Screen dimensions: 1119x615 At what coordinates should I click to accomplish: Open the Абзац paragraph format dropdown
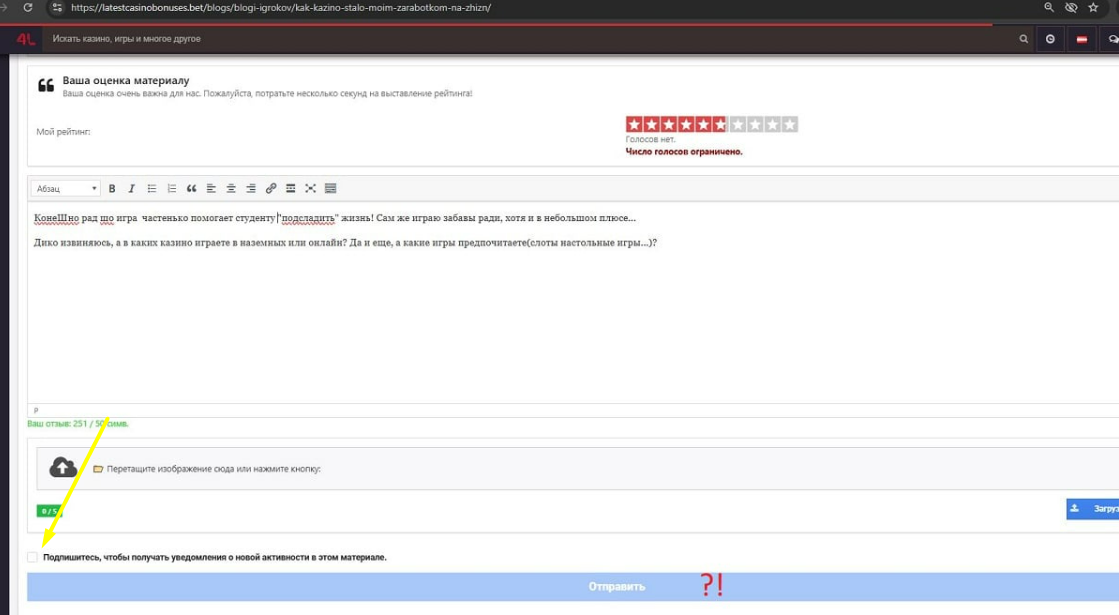coord(66,189)
